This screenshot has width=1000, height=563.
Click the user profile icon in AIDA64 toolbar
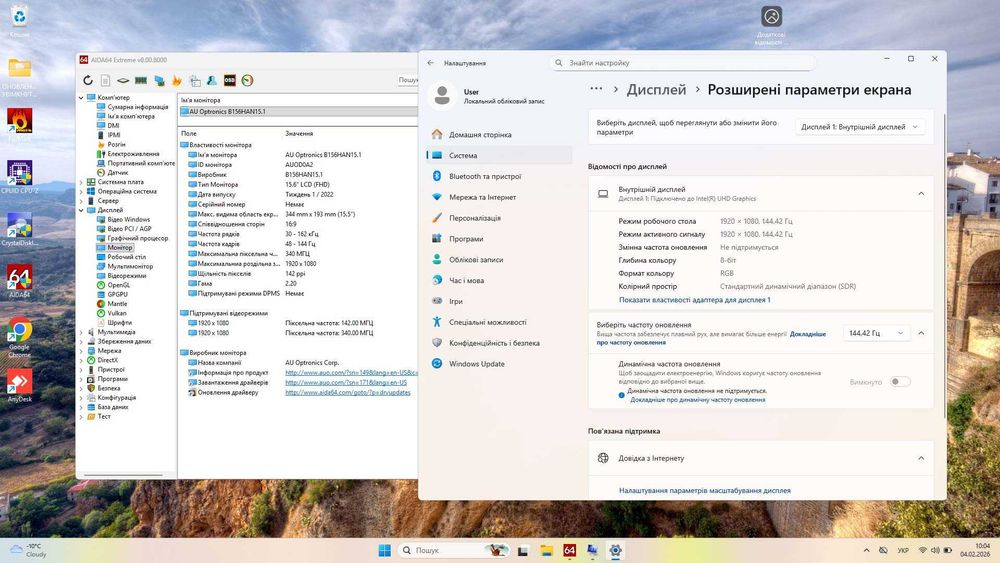[212, 80]
